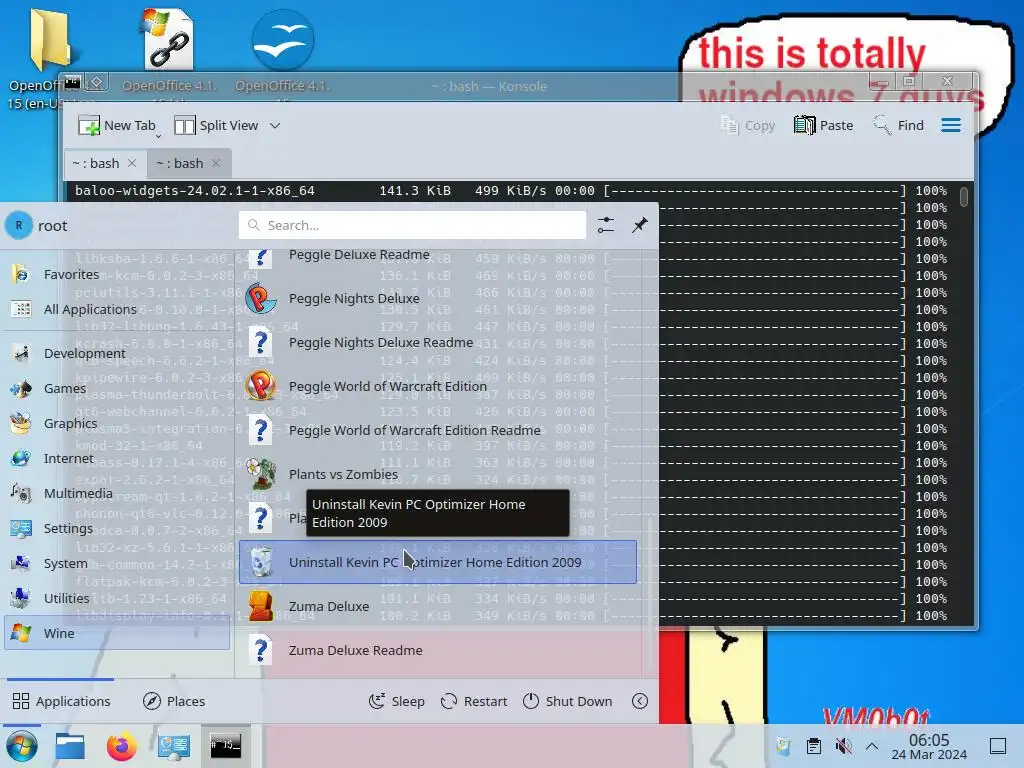Open Peggle World of Warcraft Edition Readme icon
Image resolution: width=1024 pixels, height=768 pixels.
pos(261,430)
